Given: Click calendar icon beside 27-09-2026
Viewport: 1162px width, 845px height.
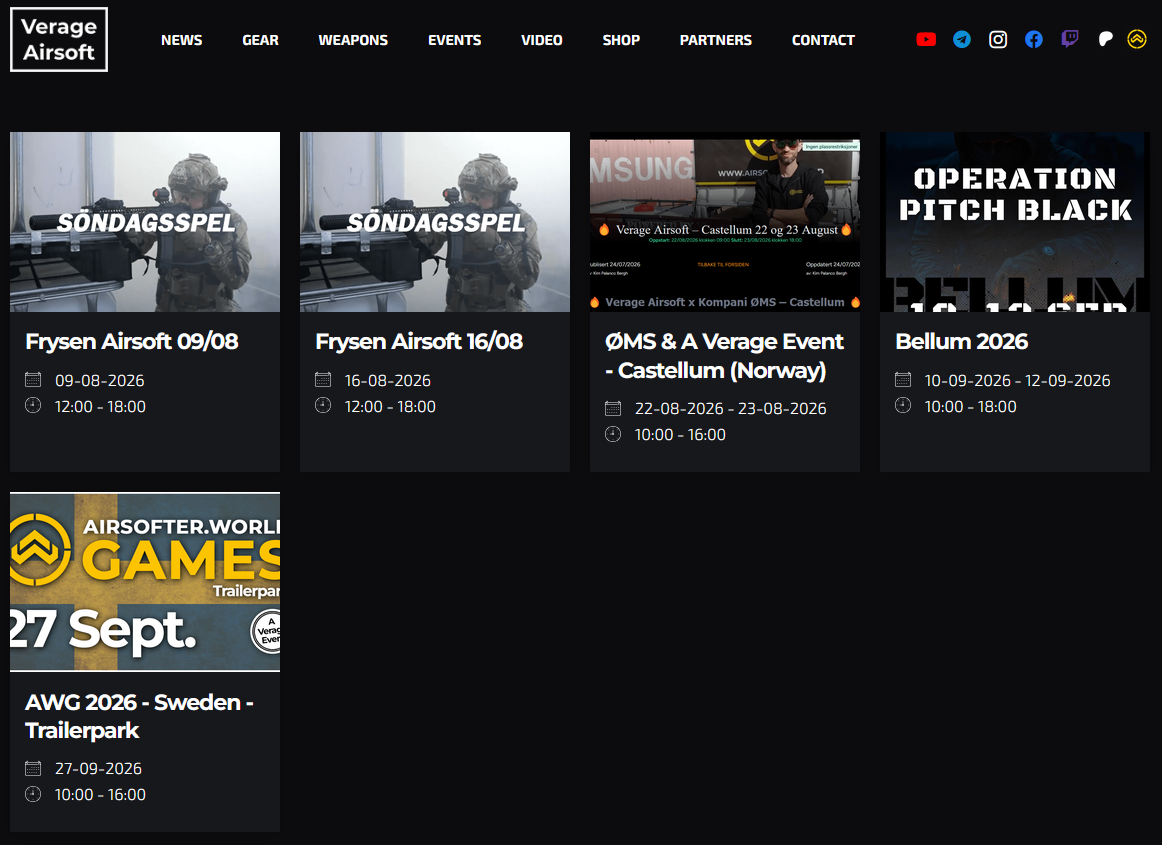Looking at the screenshot, I should click(x=33, y=768).
